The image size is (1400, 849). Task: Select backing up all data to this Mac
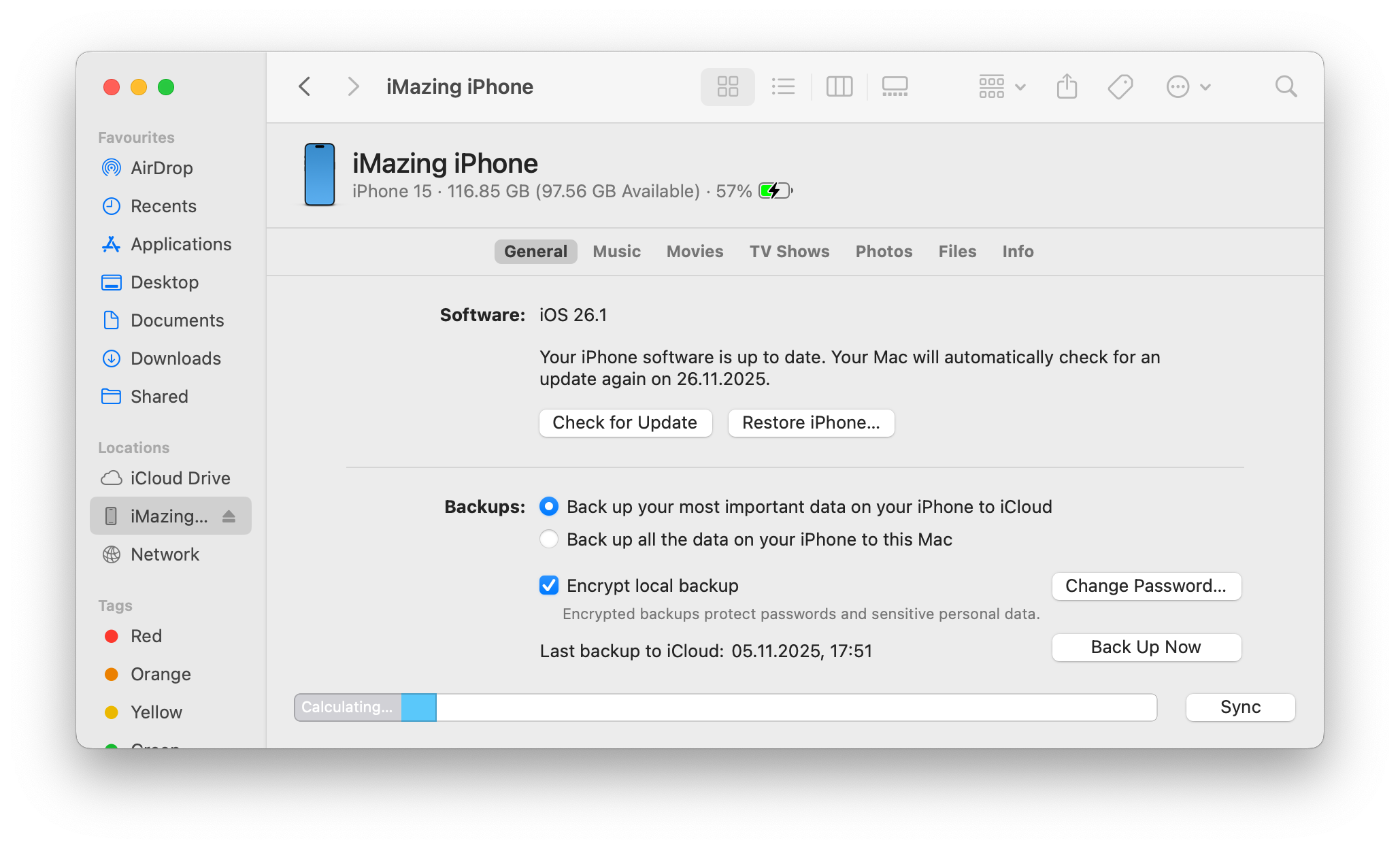pyautogui.click(x=549, y=539)
